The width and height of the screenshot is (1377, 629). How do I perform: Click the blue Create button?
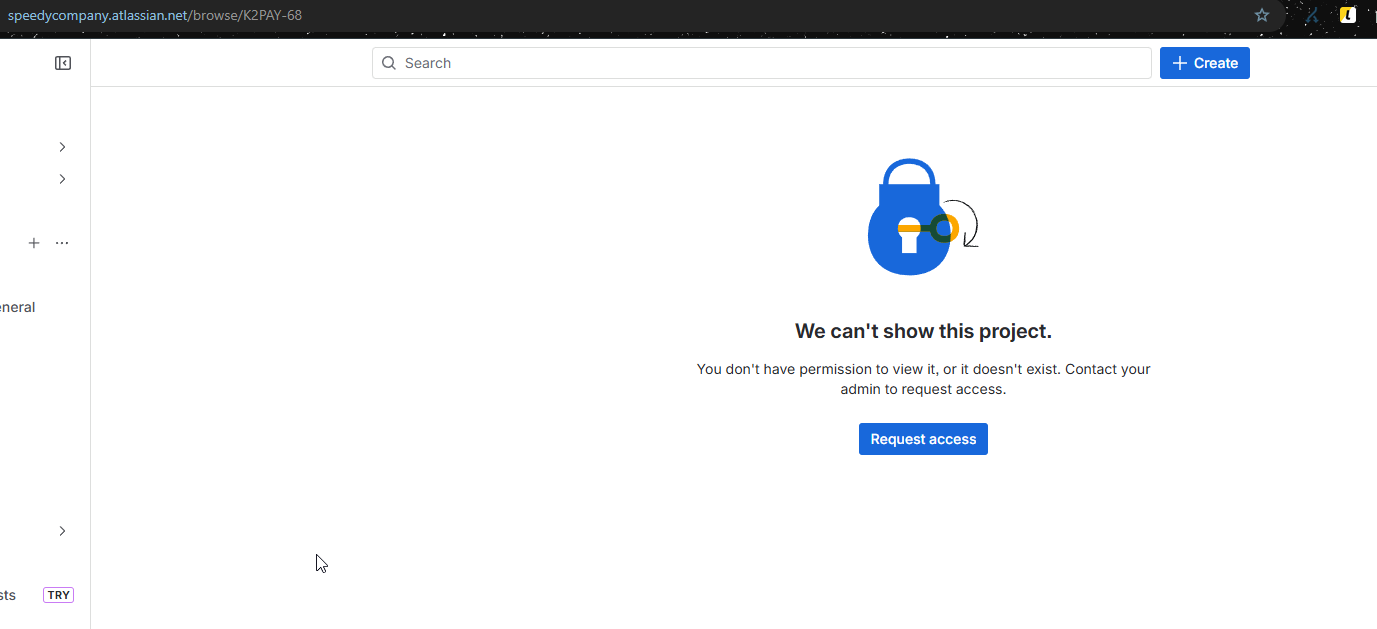(1204, 63)
